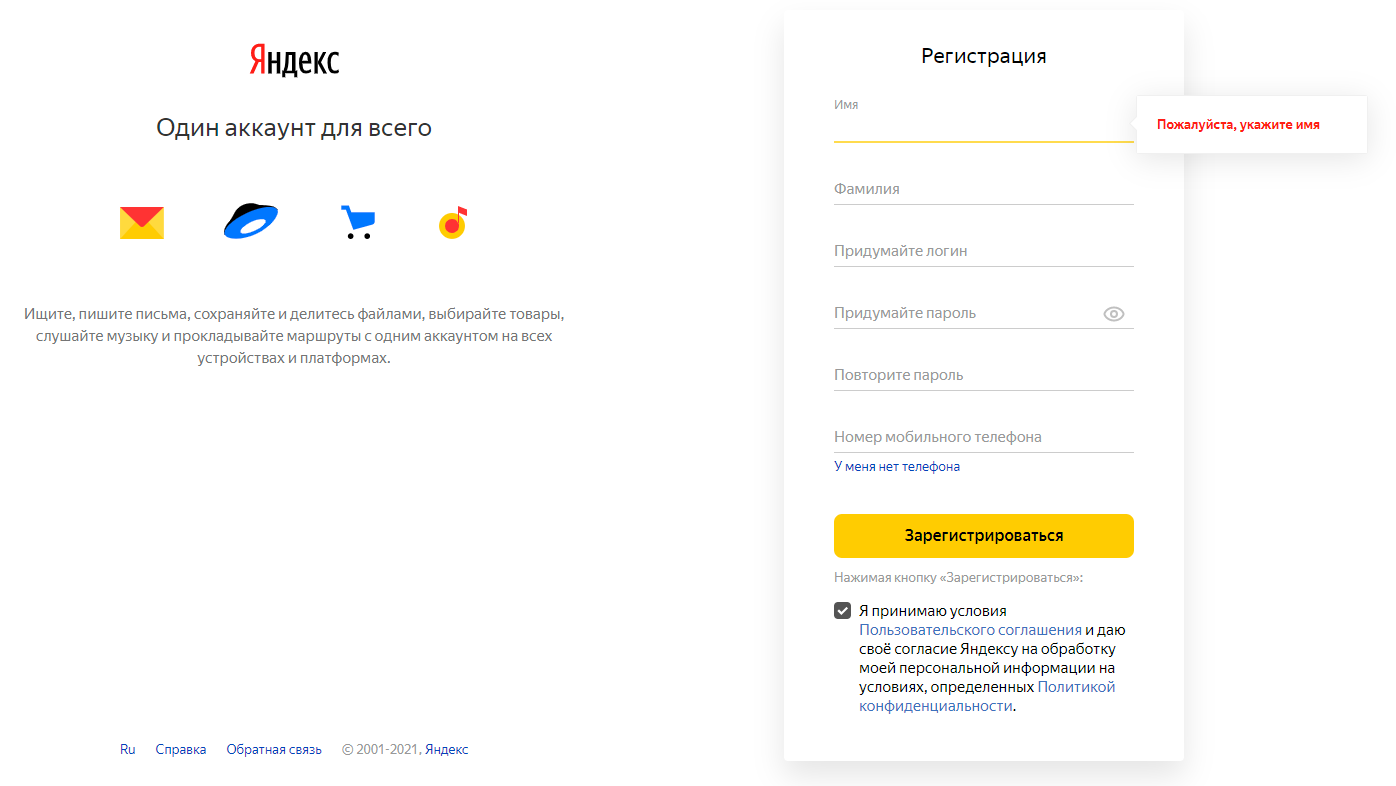Click the Придумайте пароль field

(x=966, y=313)
